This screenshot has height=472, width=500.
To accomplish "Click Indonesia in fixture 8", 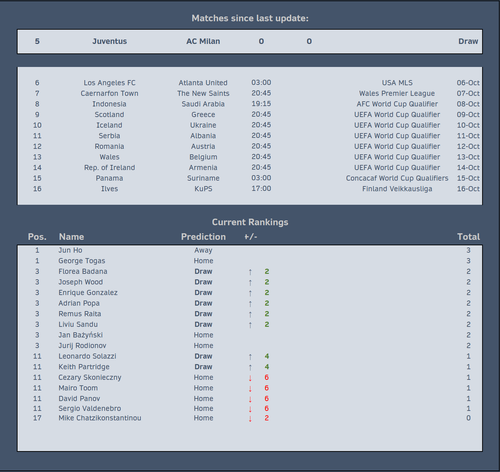I will [x=109, y=104].
